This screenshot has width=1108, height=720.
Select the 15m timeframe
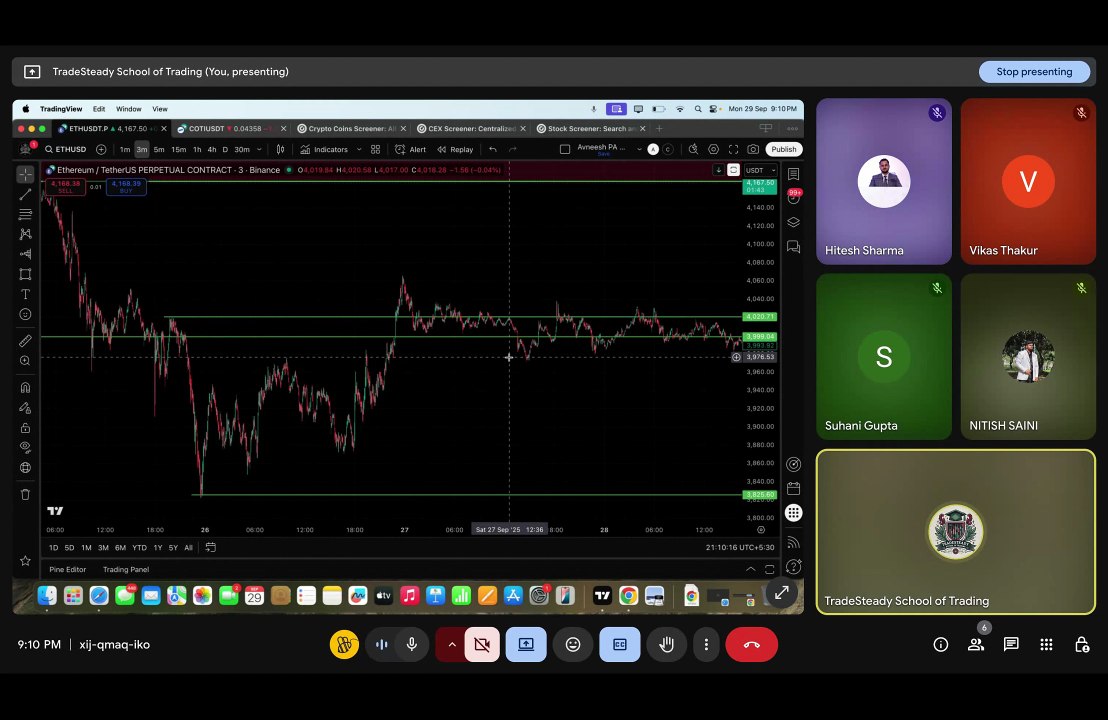[x=179, y=149]
